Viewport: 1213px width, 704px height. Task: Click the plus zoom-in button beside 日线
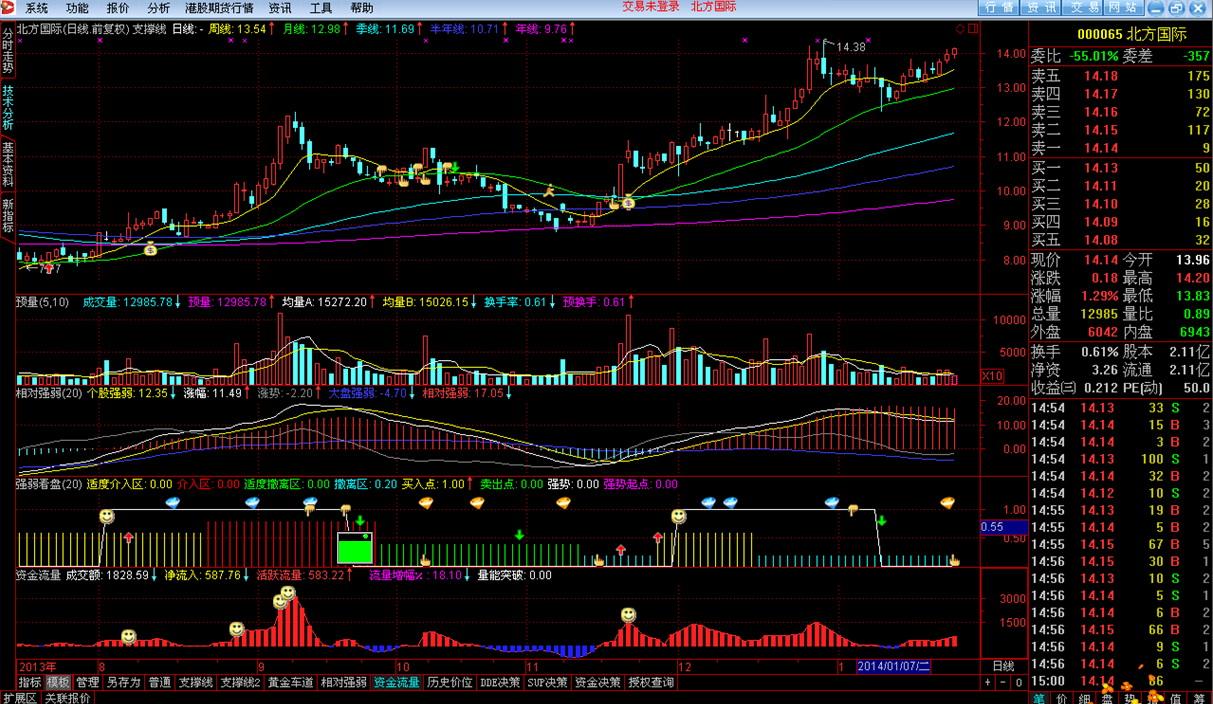[988, 682]
